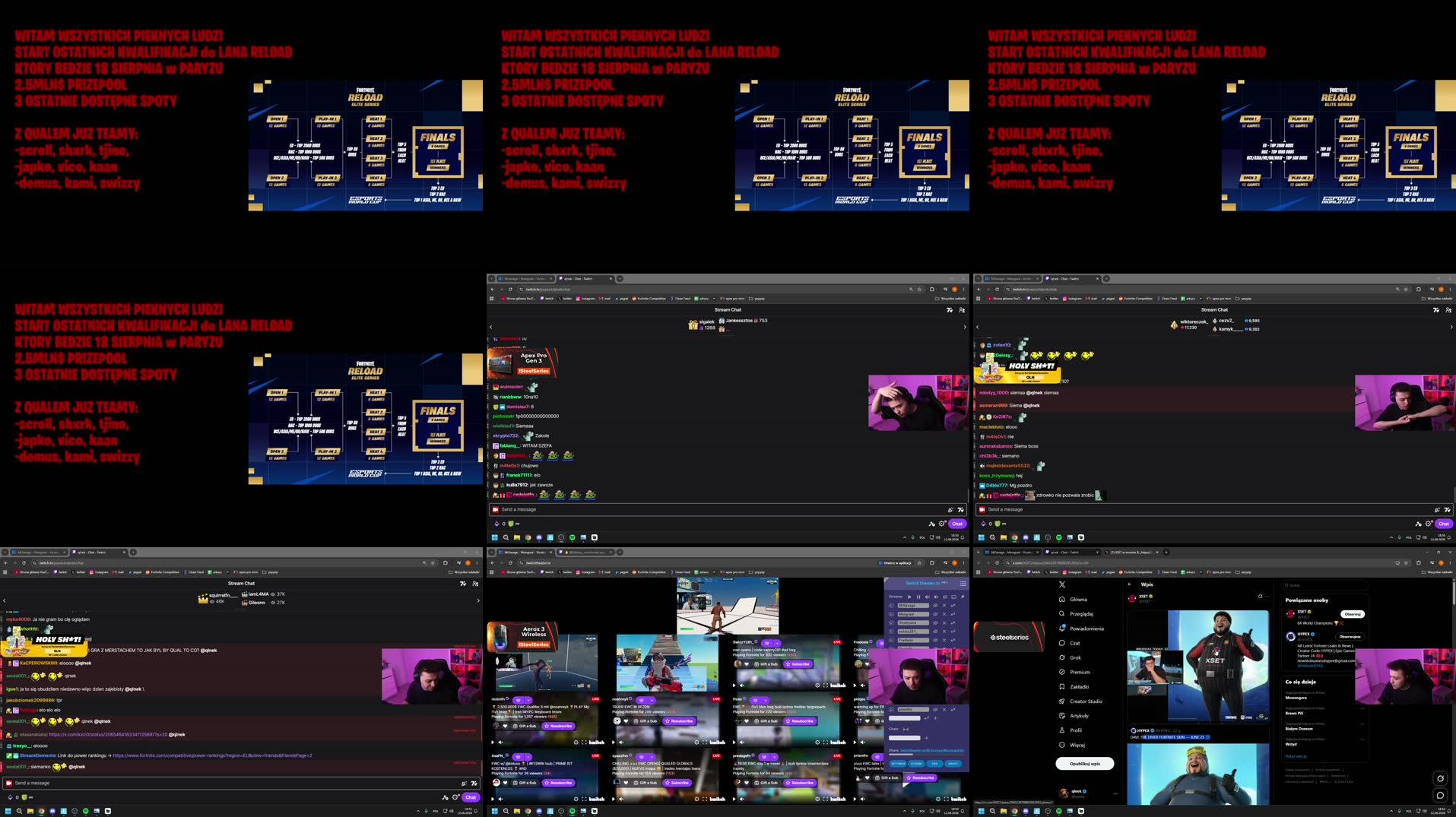Mute the AsaFN_ stream player
Viewport: 1456px width, 817px height.
tap(500, 800)
